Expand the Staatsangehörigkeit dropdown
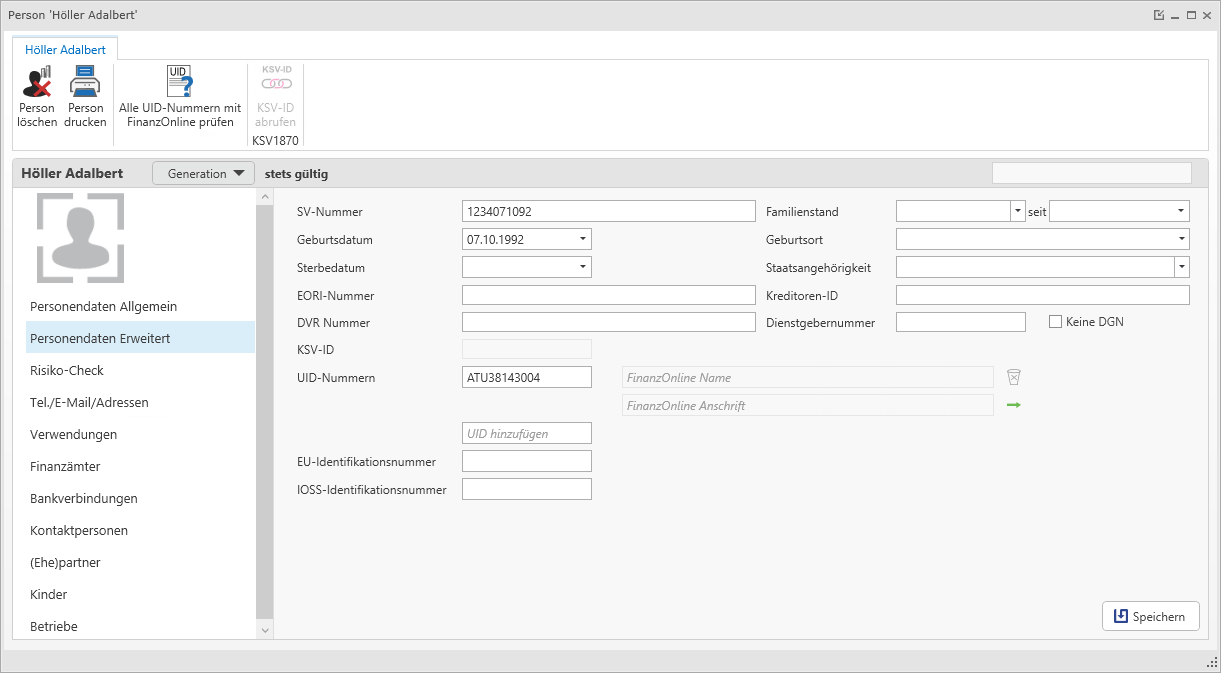This screenshot has width=1221, height=673. (1182, 267)
